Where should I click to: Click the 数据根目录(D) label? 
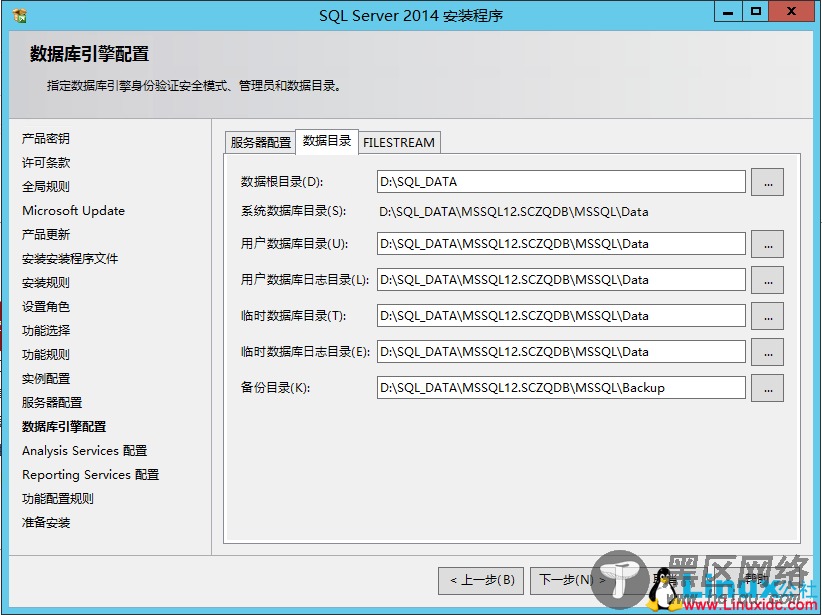tap(282, 182)
